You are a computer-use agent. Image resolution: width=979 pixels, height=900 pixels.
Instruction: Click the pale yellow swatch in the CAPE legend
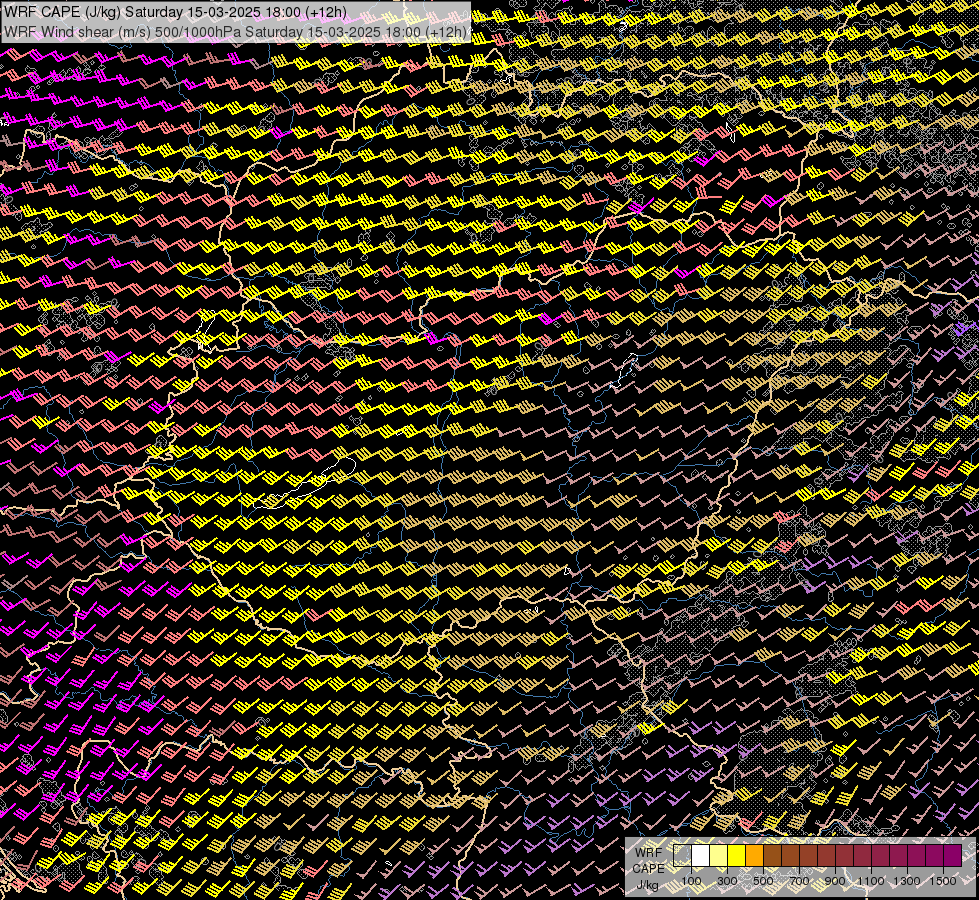[x=719, y=856]
